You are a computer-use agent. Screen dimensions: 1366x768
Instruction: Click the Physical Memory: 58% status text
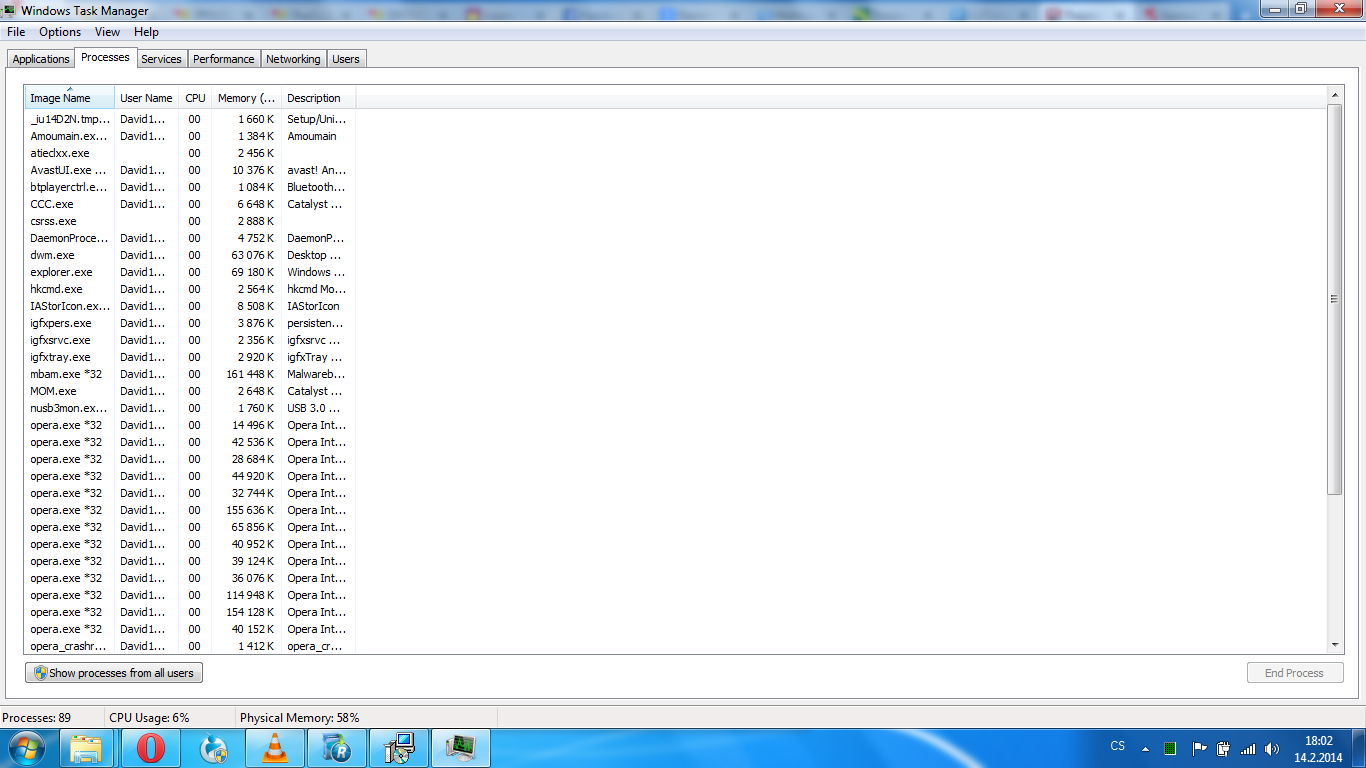pyautogui.click(x=299, y=718)
